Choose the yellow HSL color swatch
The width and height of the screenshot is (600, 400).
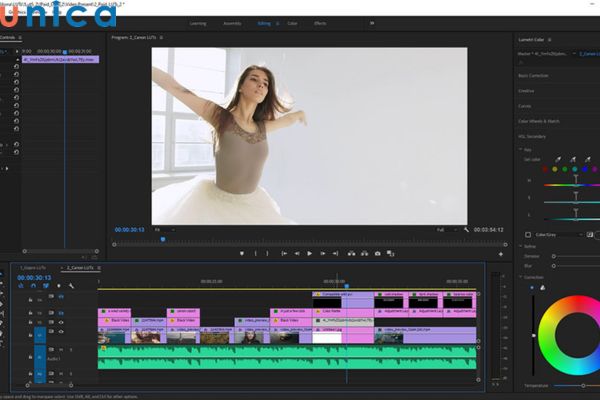pyautogui.click(x=555, y=169)
